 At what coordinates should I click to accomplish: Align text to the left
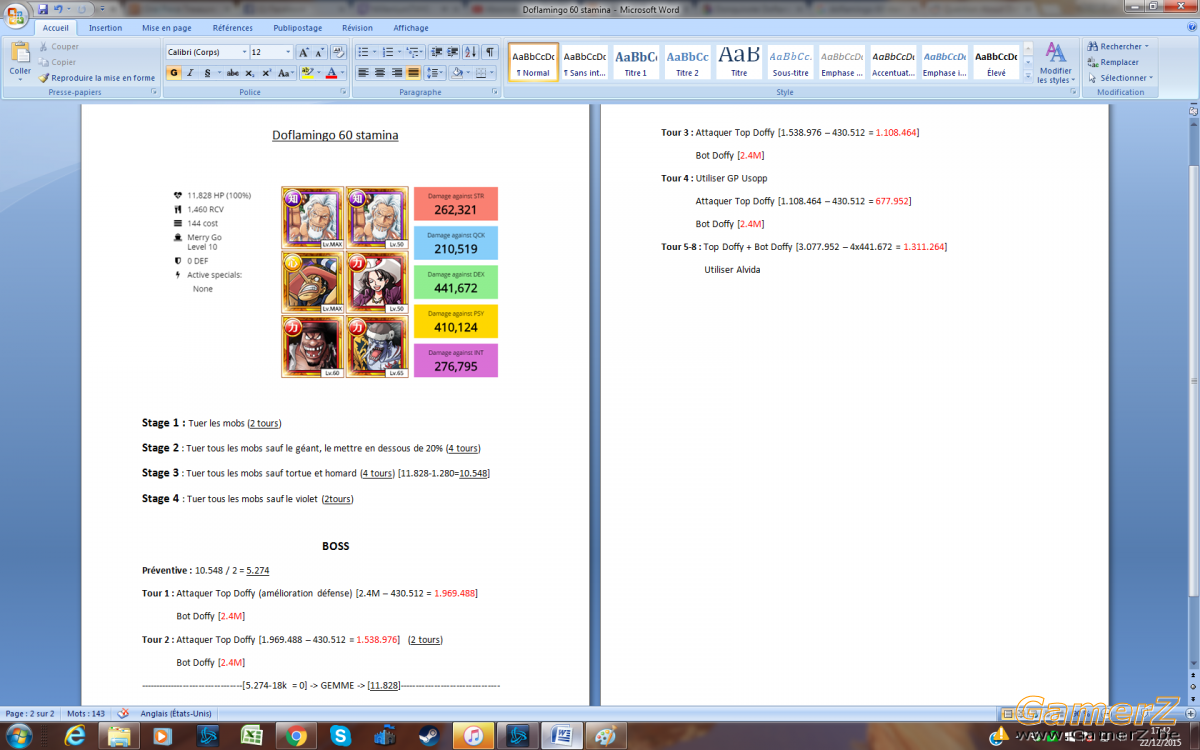point(364,73)
